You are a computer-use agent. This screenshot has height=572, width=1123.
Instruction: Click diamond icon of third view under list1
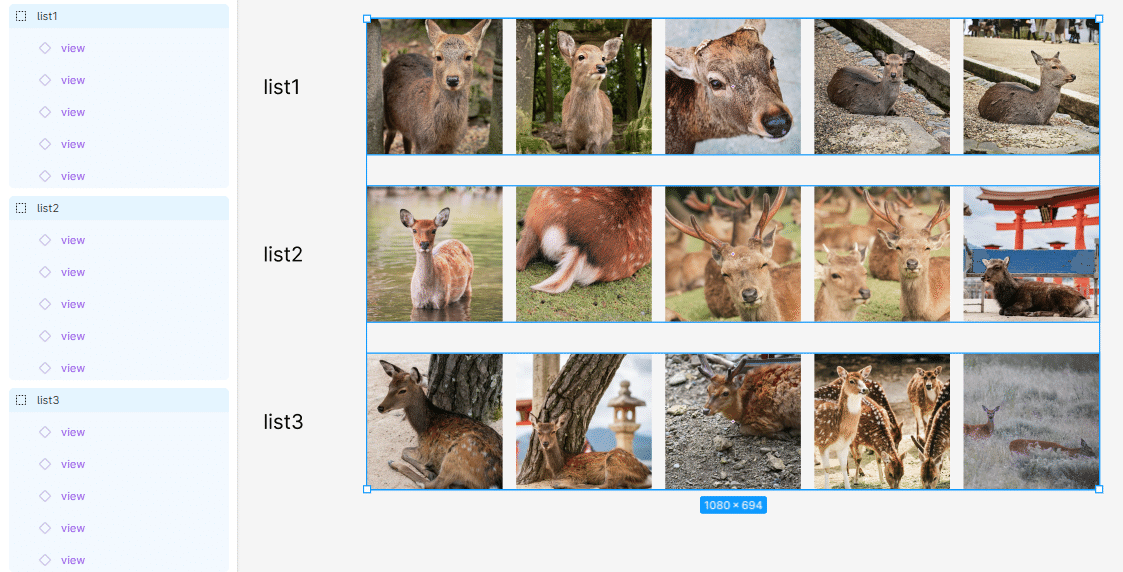(45, 112)
